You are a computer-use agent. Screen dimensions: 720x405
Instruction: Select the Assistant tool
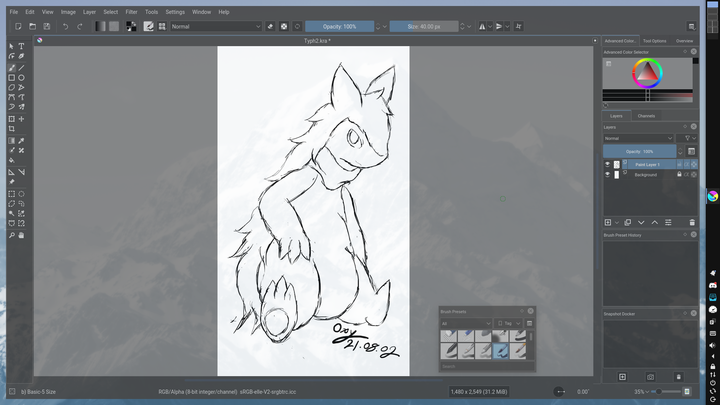click(x=11, y=172)
